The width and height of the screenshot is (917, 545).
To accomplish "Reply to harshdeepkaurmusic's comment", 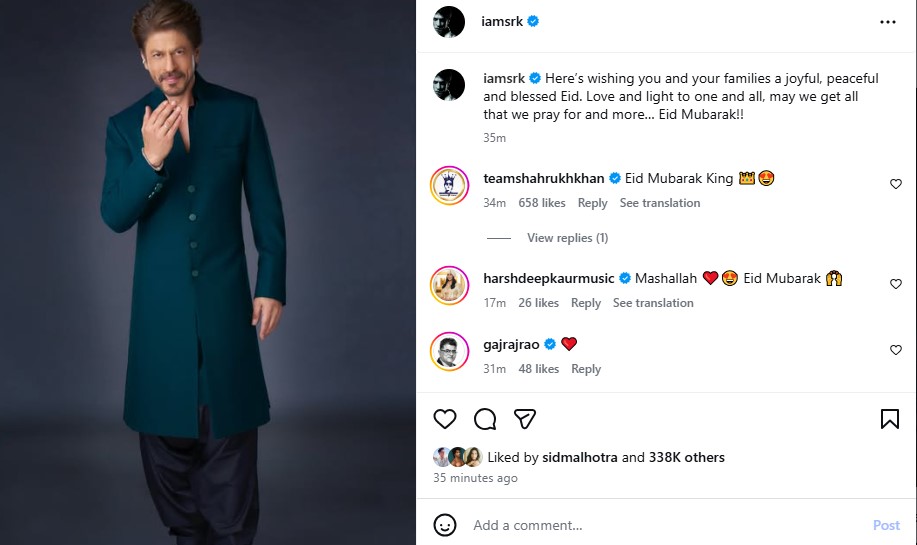I will tap(586, 303).
